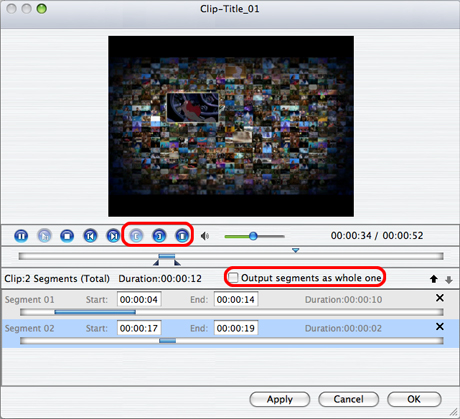Jump to the previous frame button
The width and height of the screenshot is (460, 419).
pos(90,236)
